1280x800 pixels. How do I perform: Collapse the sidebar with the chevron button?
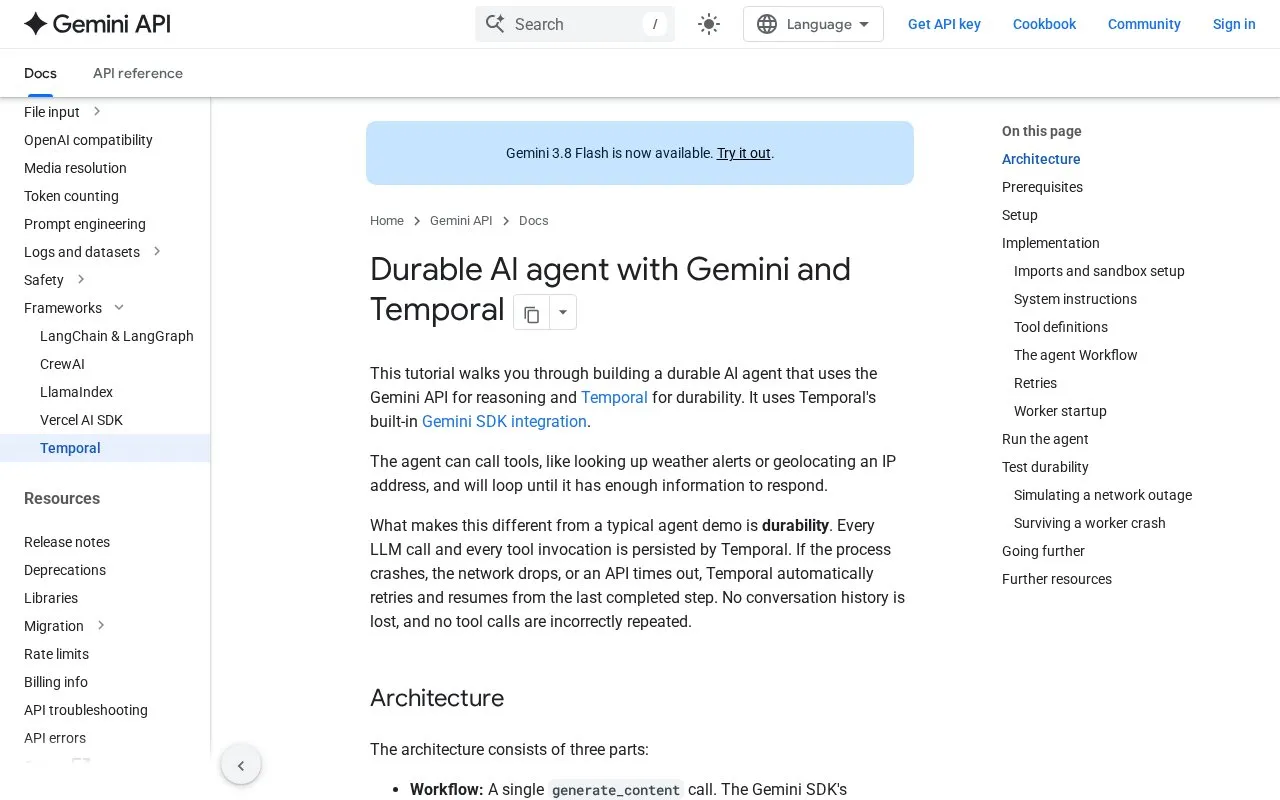(241, 766)
